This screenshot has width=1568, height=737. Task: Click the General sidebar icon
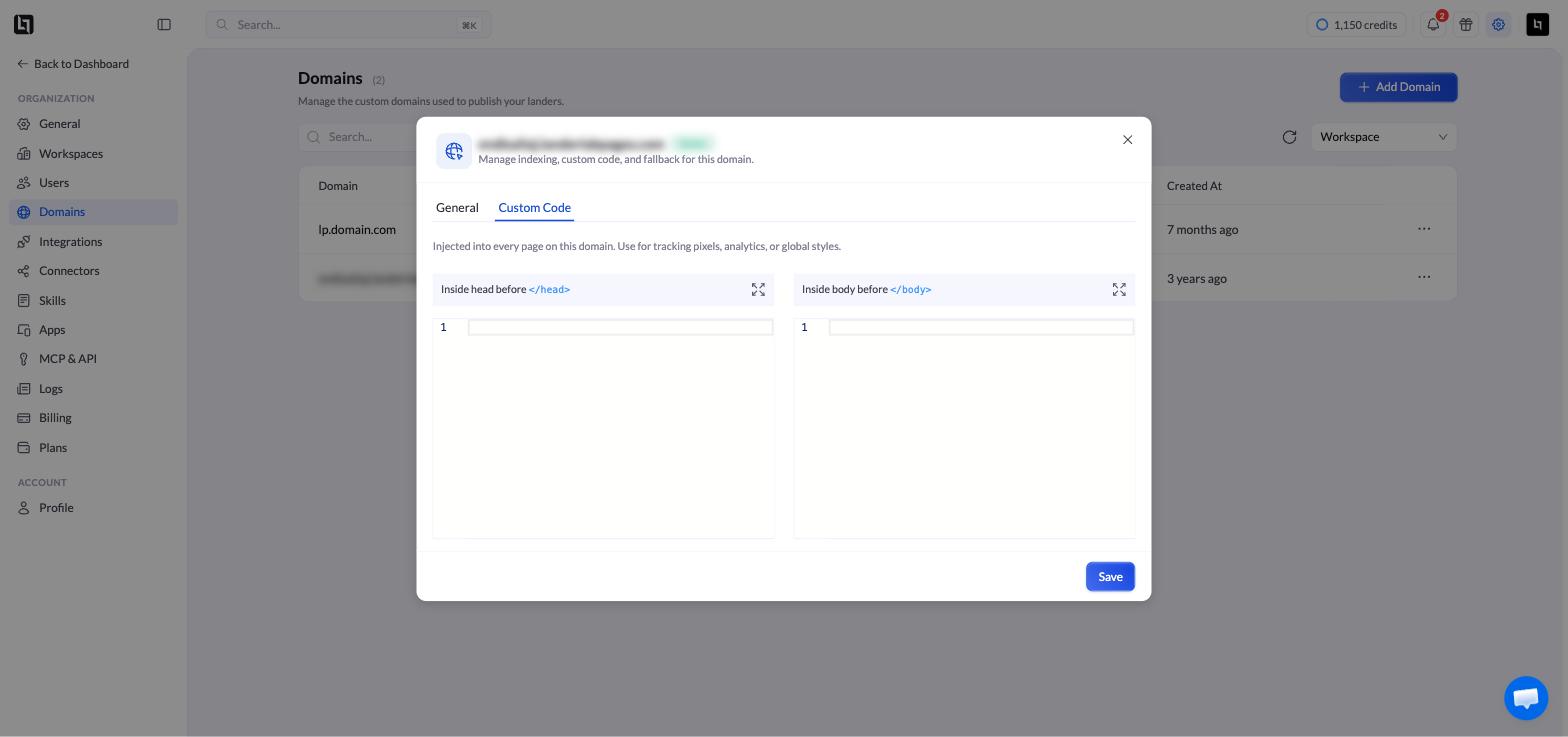[24, 124]
